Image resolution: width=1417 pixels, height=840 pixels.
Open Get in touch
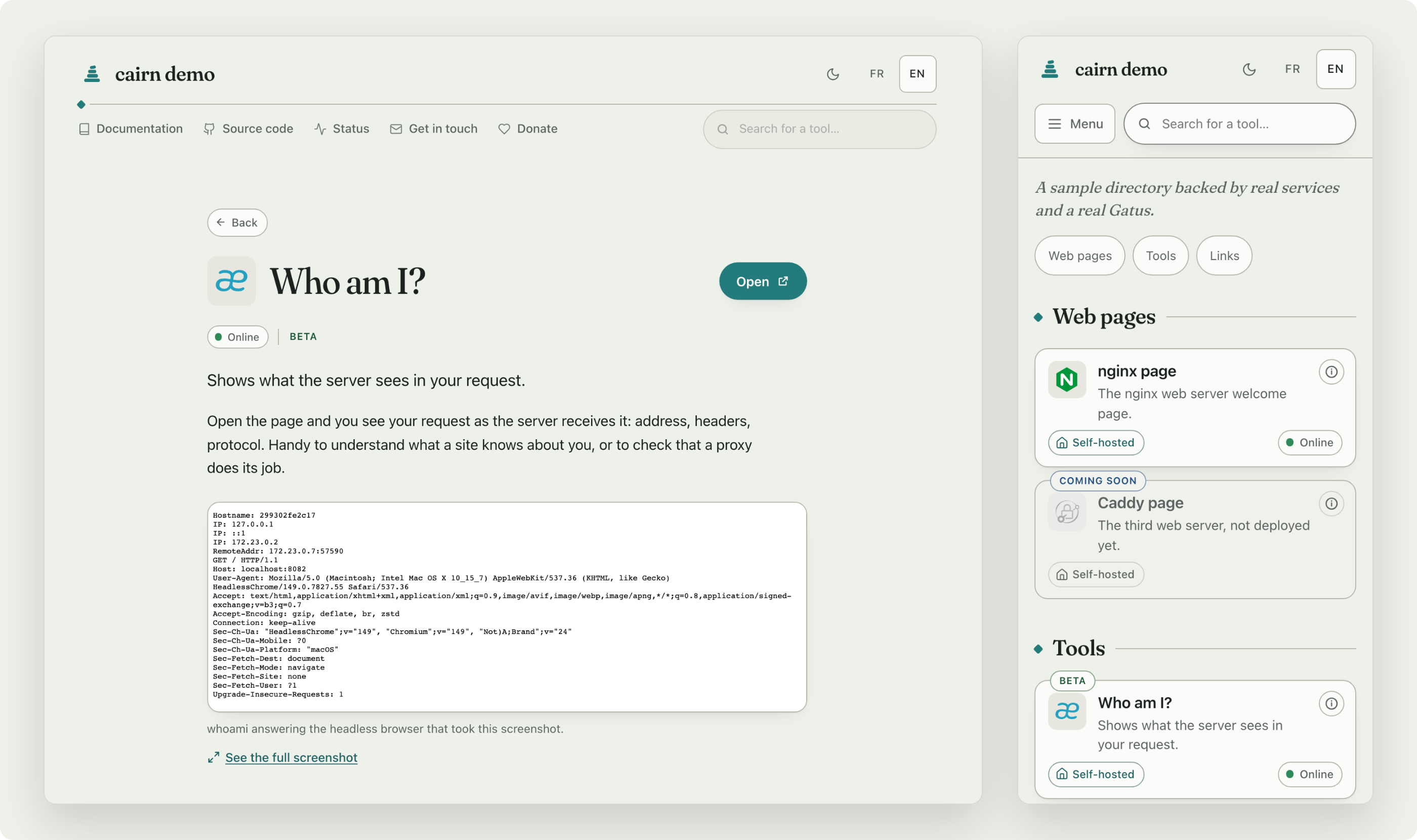pos(434,129)
